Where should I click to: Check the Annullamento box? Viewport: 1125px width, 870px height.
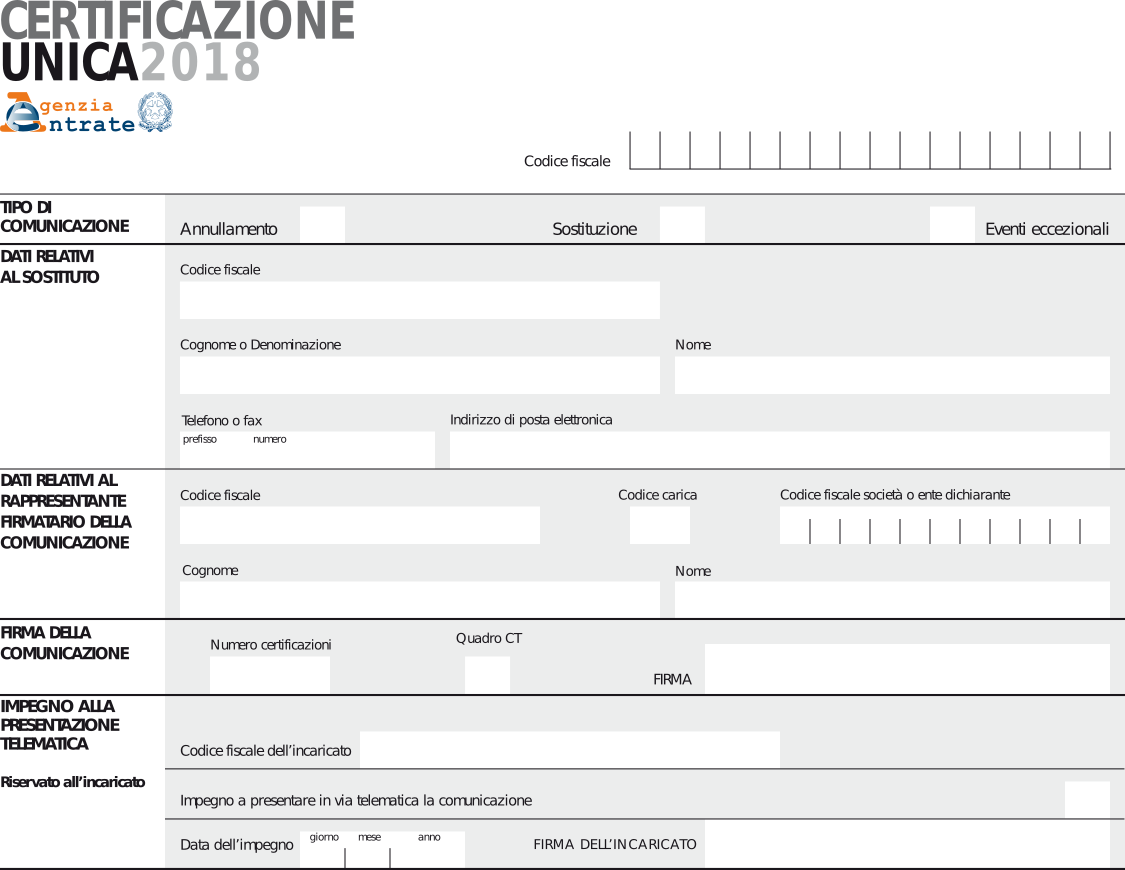(x=322, y=225)
